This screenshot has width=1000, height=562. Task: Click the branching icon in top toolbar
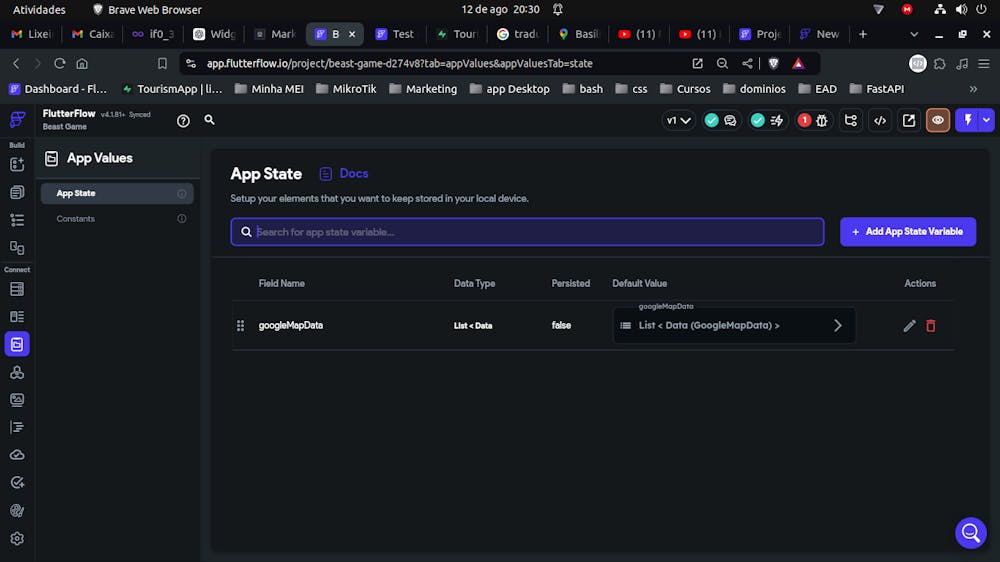(x=851, y=120)
